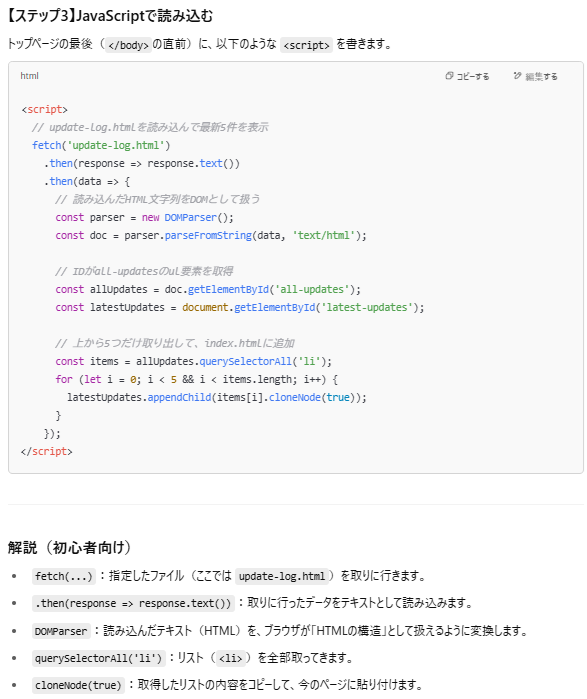Viewport: 587px width, 699px height.
Task: Click inline <script> tag in the intro sentence
Action: pos(306,45)
